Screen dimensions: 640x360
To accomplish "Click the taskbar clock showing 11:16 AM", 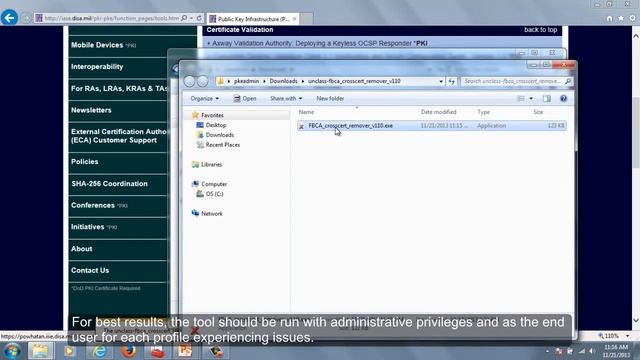I will 616,351.
